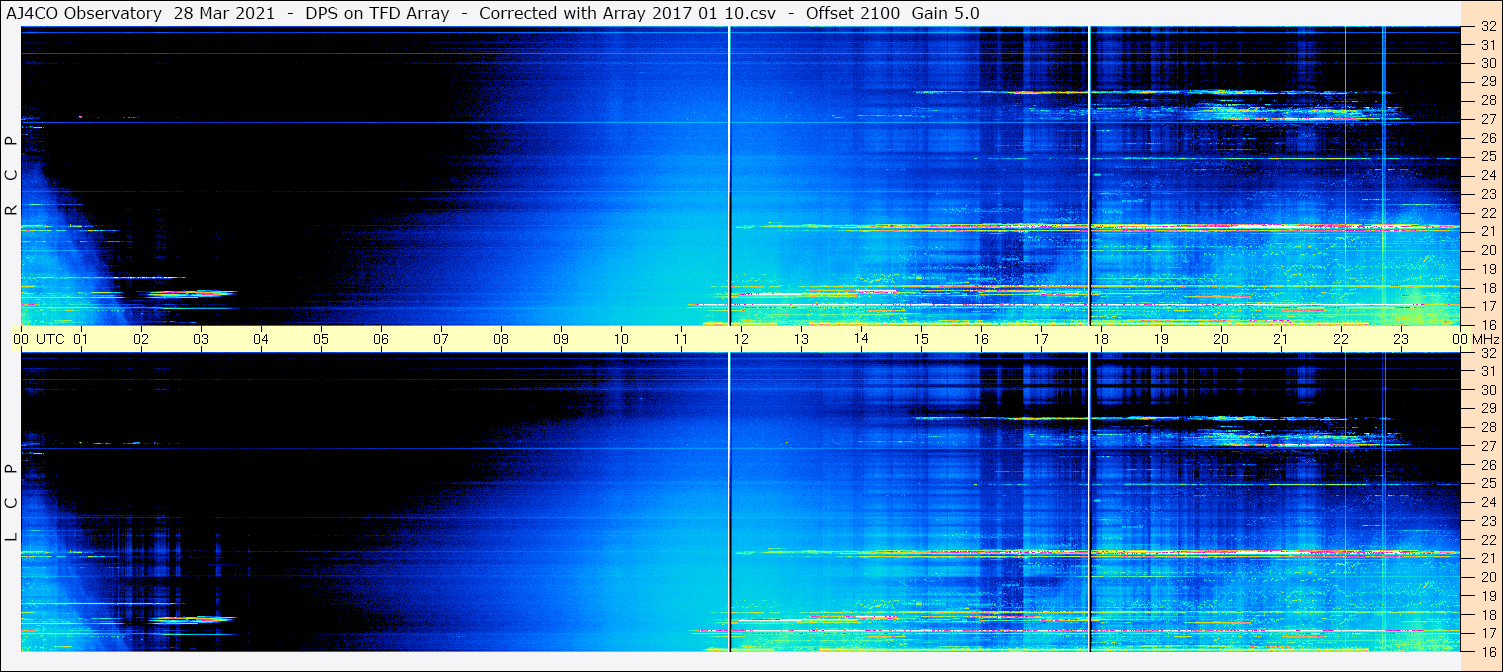Viewport: 1503px width, 672px height.
Task: Click the '14' hour label on time axis
Action: click(861, 338)
